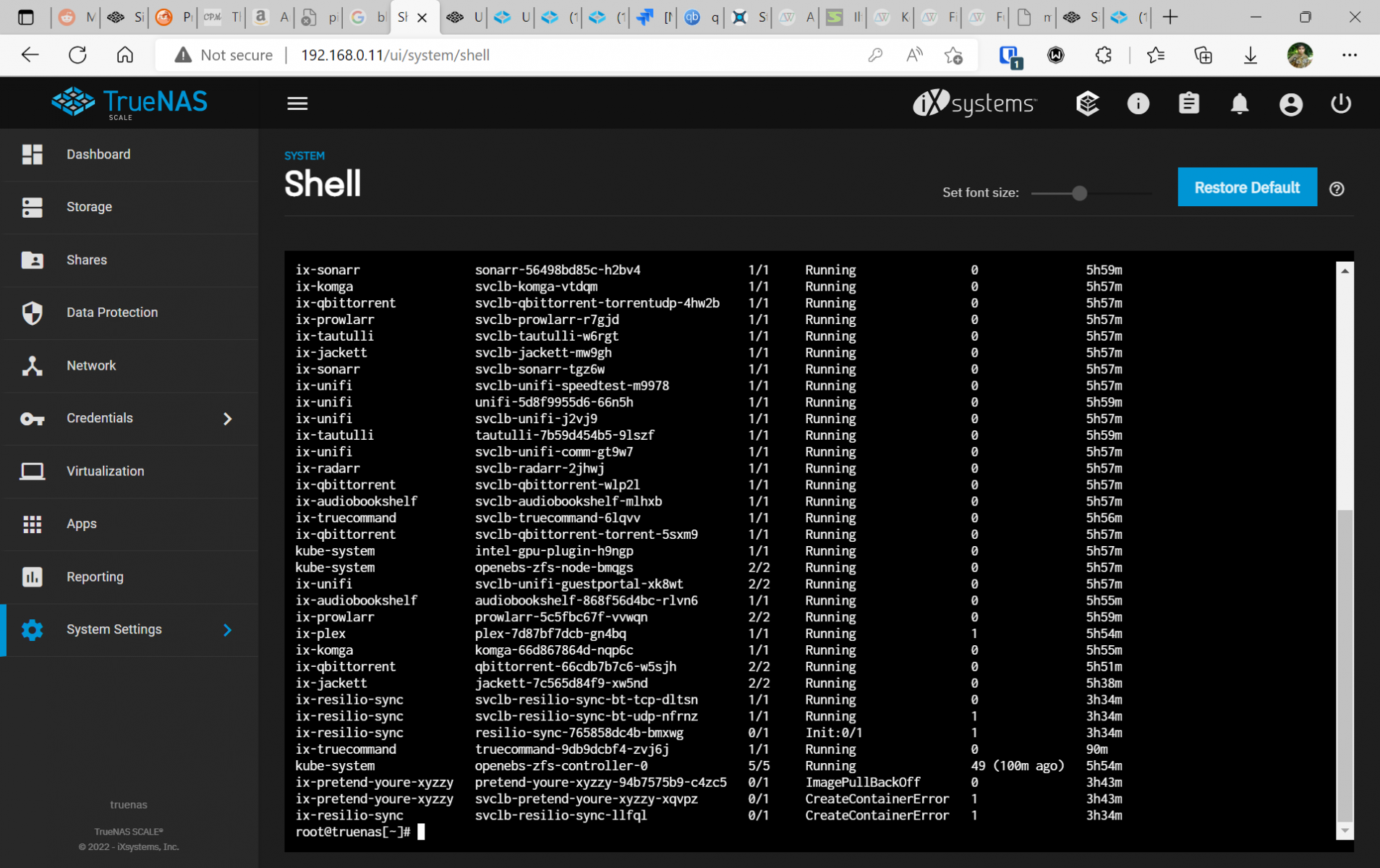Go to Storage in the sidebar

(129, 208)
